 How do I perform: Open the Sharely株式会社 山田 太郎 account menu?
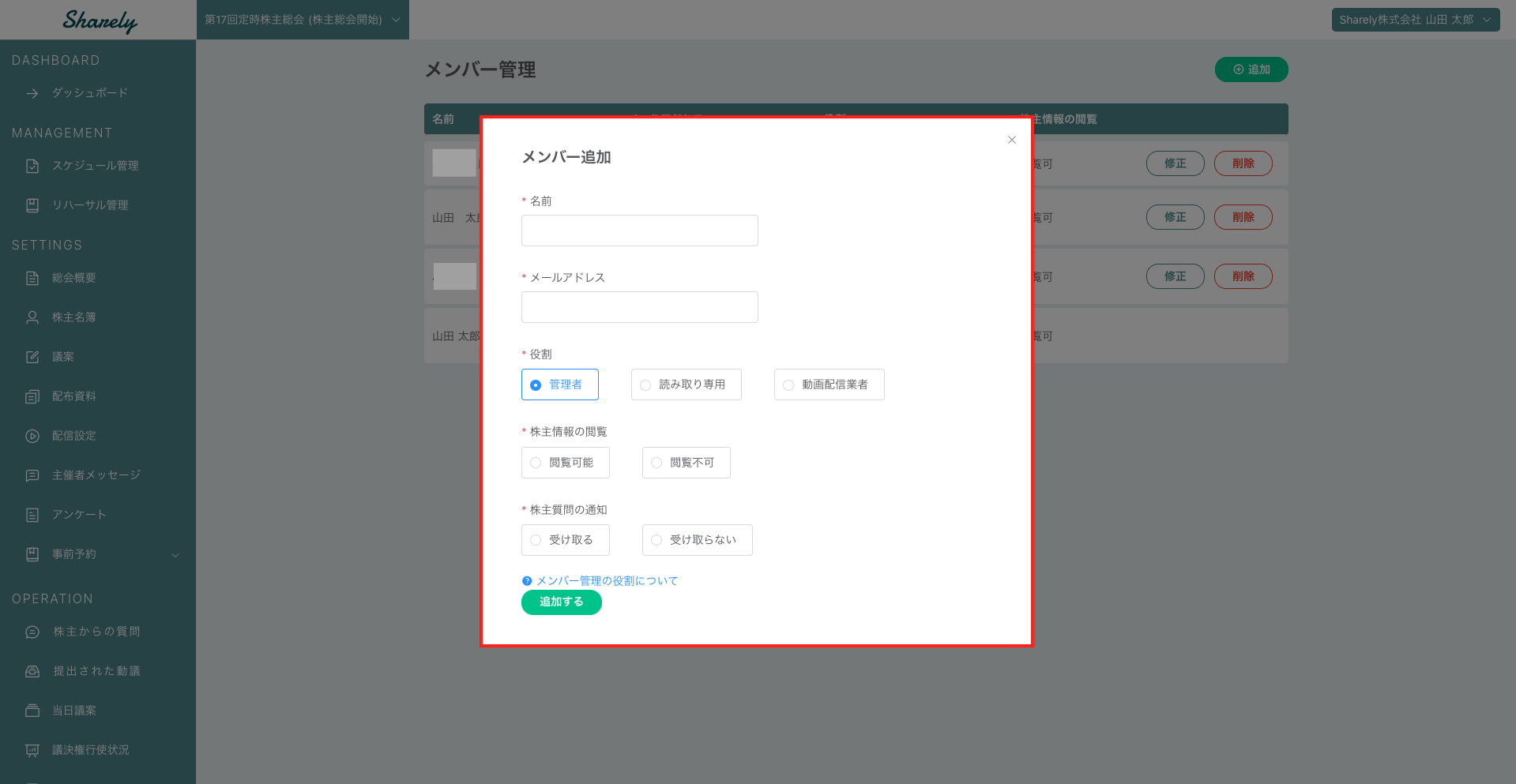point(1415,20)
